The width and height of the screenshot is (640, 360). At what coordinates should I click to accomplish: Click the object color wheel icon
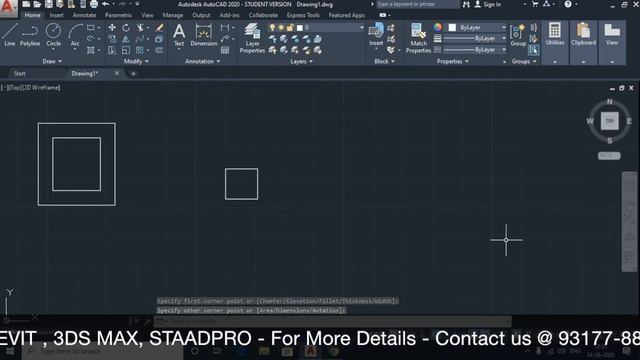click(438, 27)
